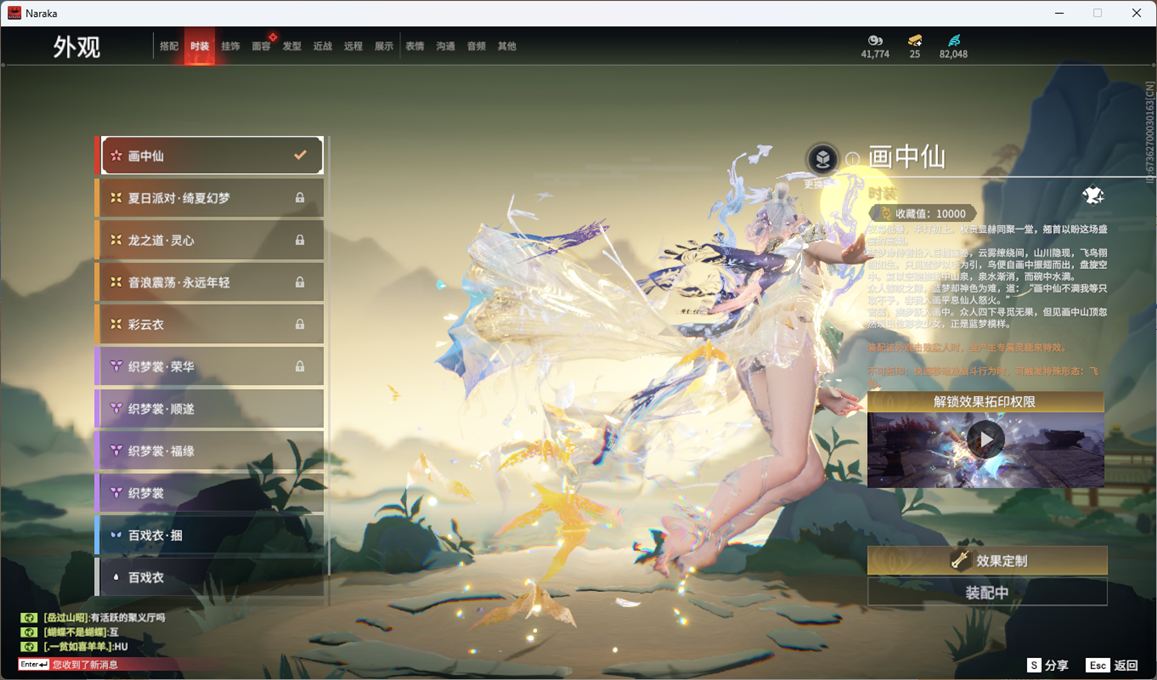Screen dimensions: 1157x680
Task: Select the 时装 tab
Action: coord(199,46)
